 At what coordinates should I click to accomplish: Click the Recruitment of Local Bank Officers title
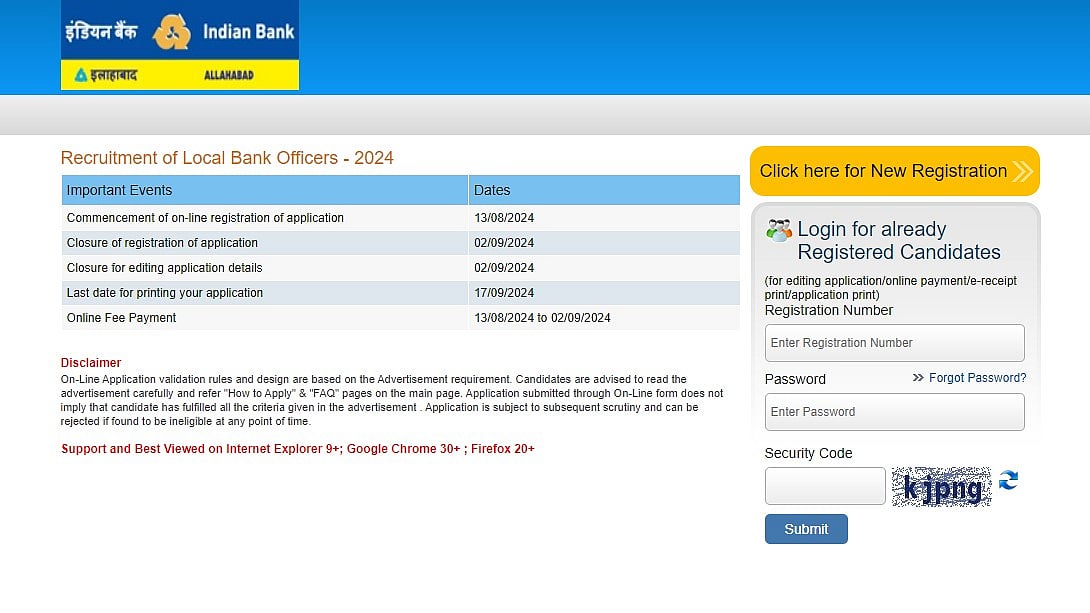tap(227, 158)
